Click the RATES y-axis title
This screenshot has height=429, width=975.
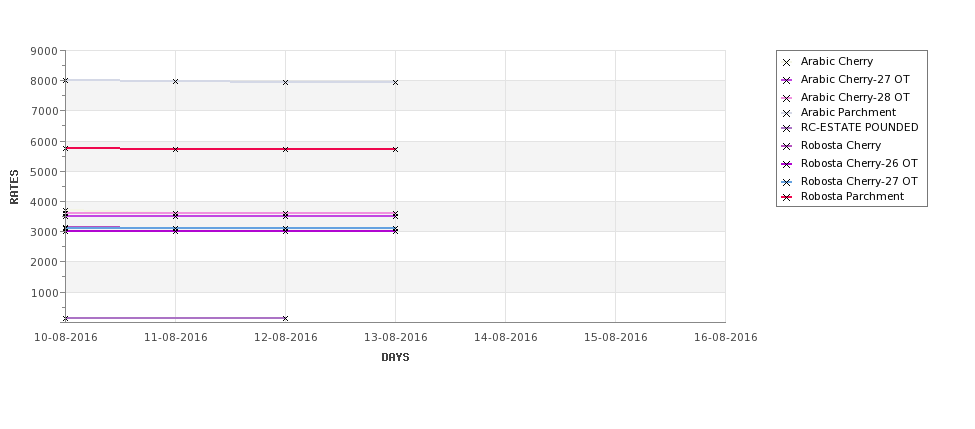click(x=14, y=187)
